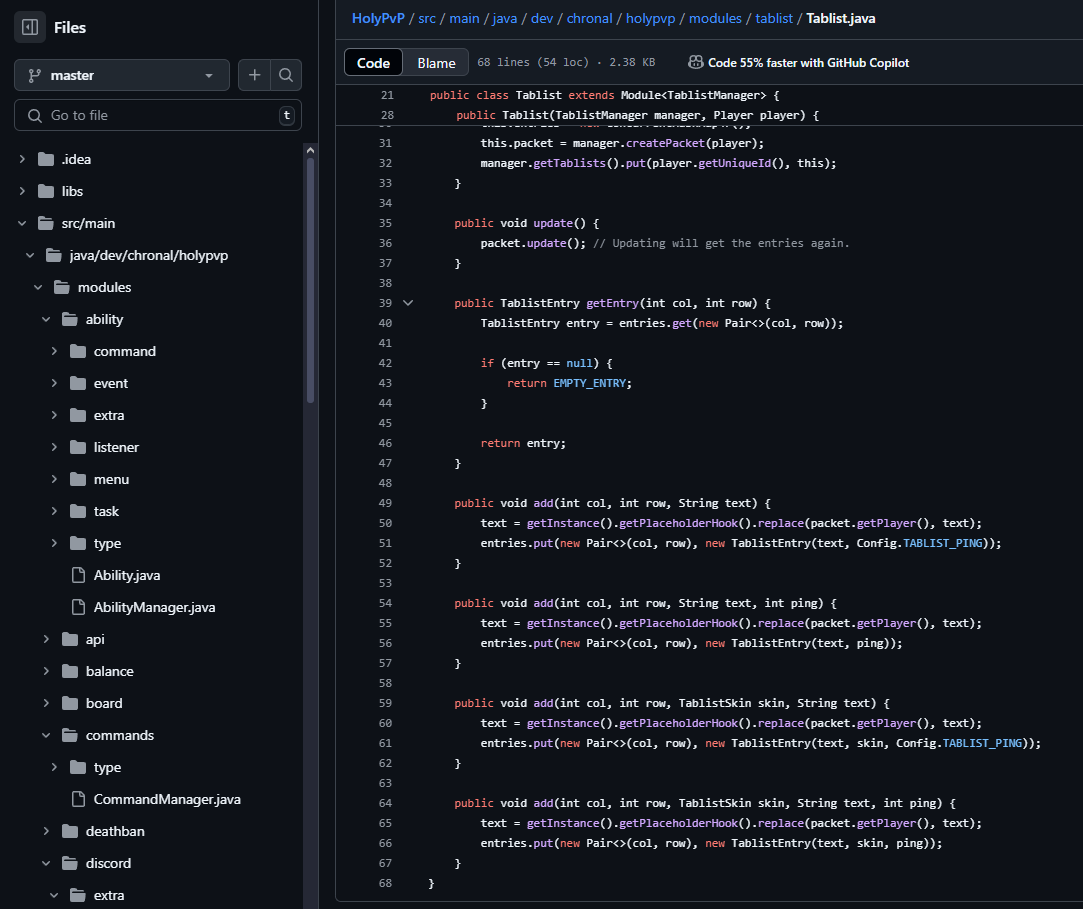Expand the task folder chevron

coord(54,511)
